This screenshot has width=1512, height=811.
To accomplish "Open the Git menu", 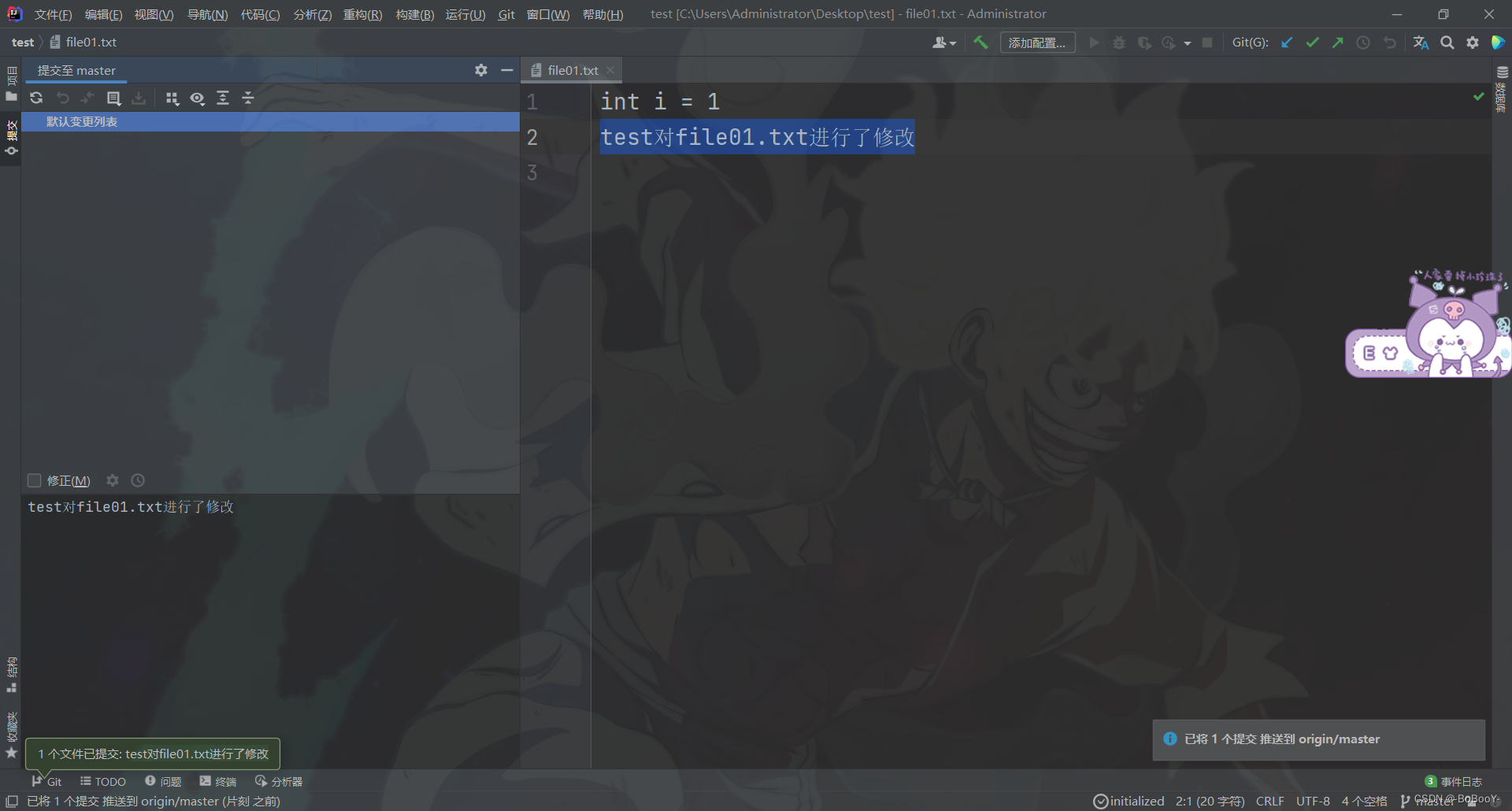I will [506, 14].
